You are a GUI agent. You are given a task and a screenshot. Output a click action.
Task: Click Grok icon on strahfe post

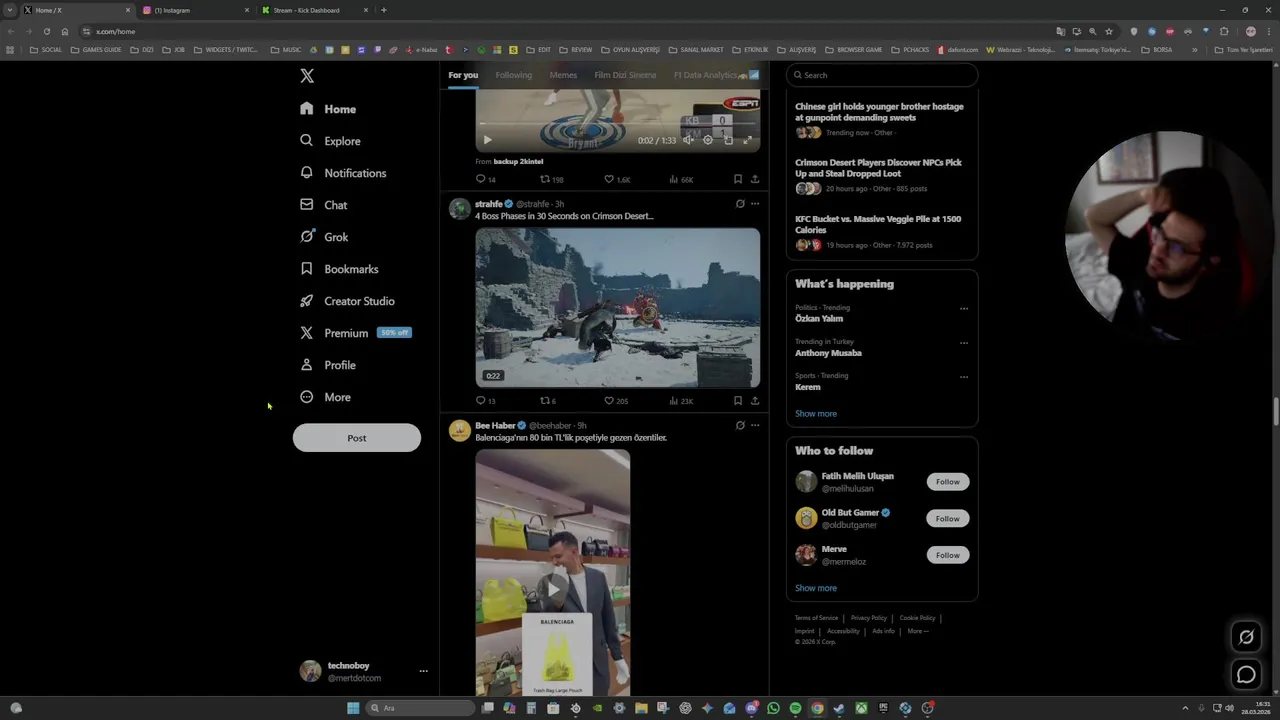pyautogui.click(x=740, y=204)
